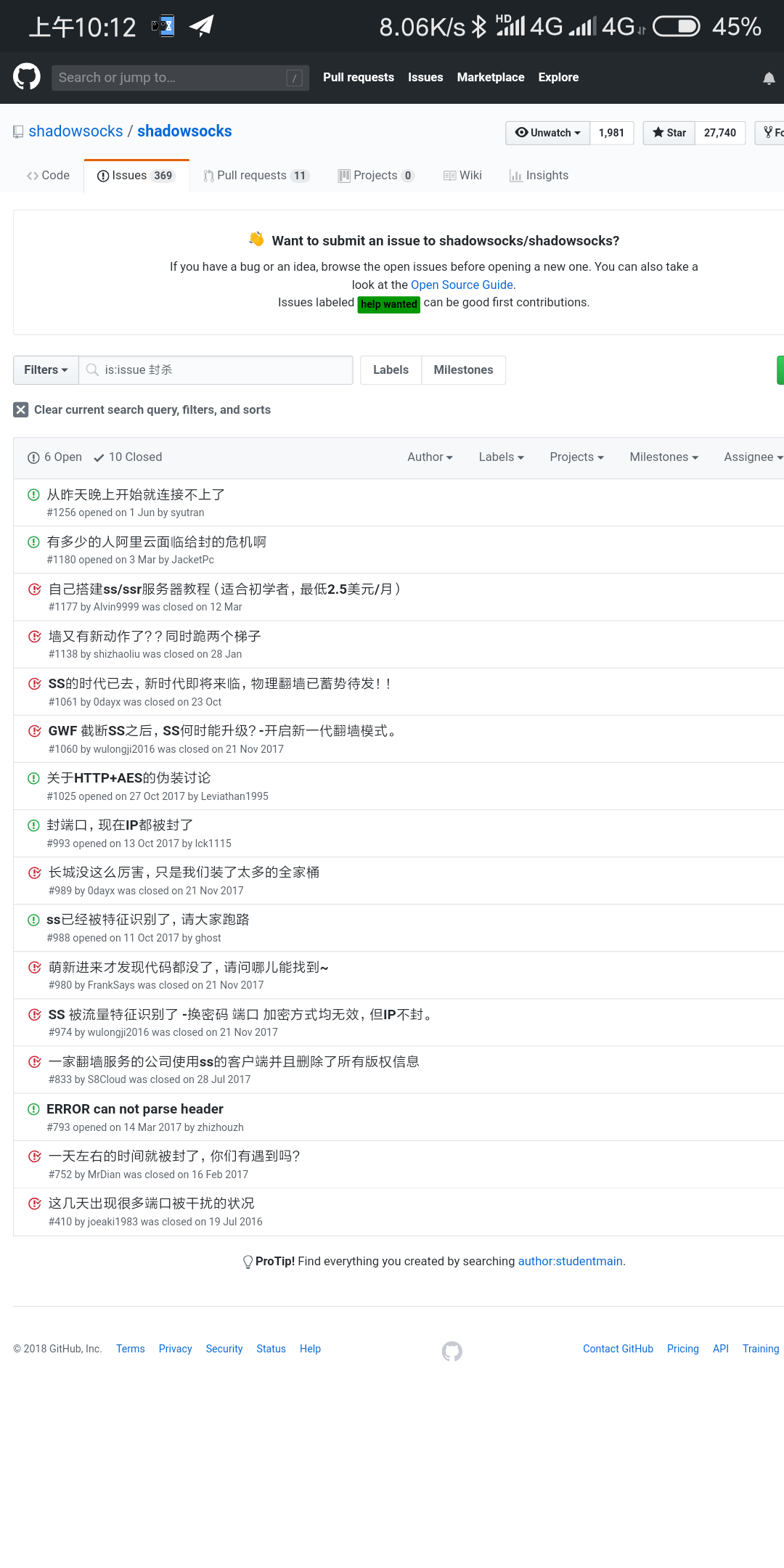Tap the battery indicator in status bar
Viewport: 784px width, 1568px height.
coord(676,27)
